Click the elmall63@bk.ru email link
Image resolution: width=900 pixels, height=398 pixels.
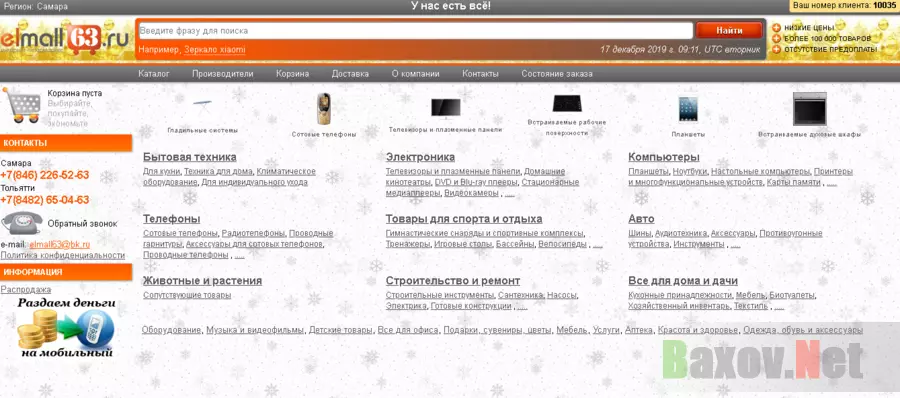[x=60, y=245]
